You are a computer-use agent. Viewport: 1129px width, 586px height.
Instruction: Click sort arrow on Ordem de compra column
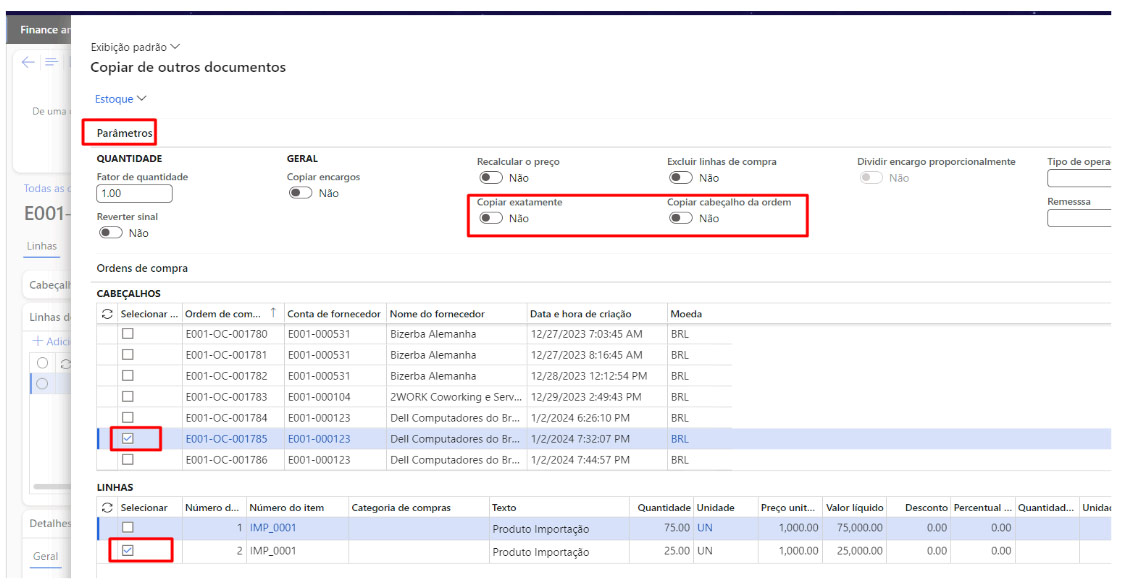pos(272,314)
